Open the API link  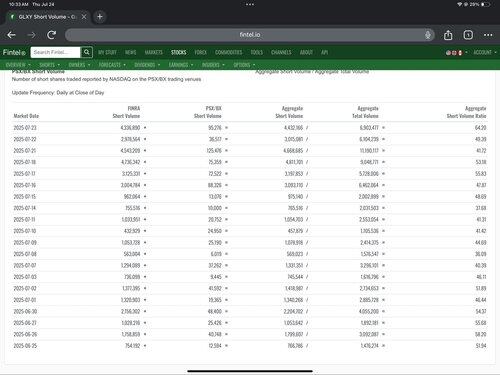click(x=325, y=52)
